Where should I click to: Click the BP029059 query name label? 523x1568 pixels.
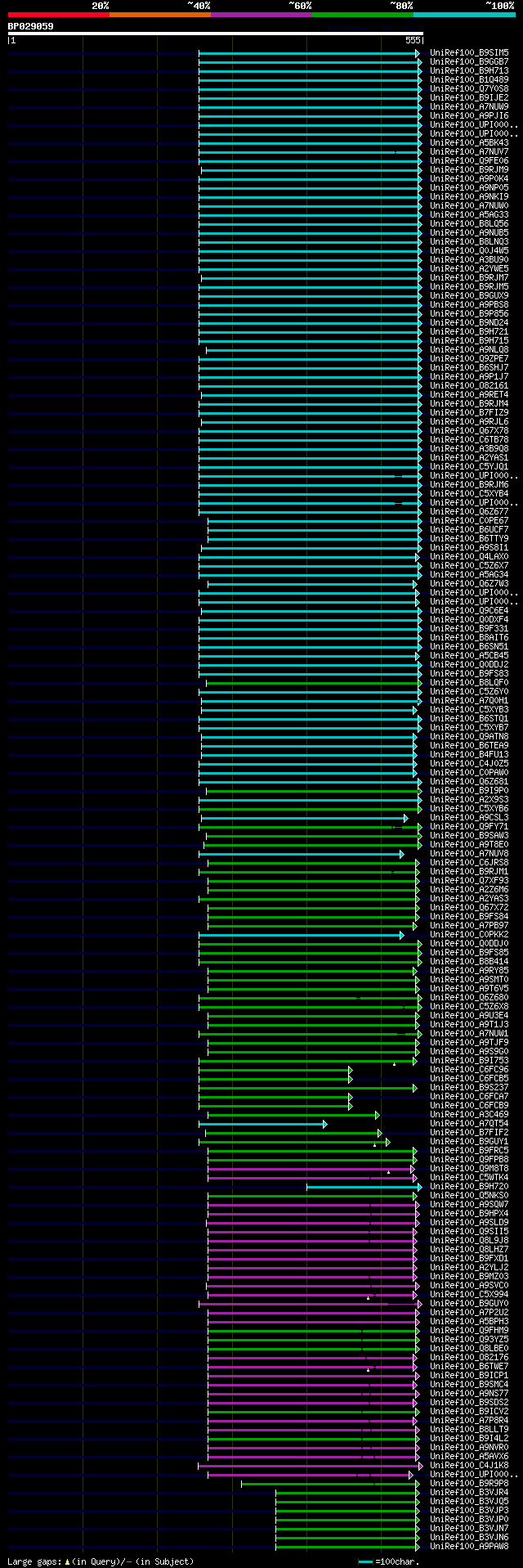(x=31, y=26)
